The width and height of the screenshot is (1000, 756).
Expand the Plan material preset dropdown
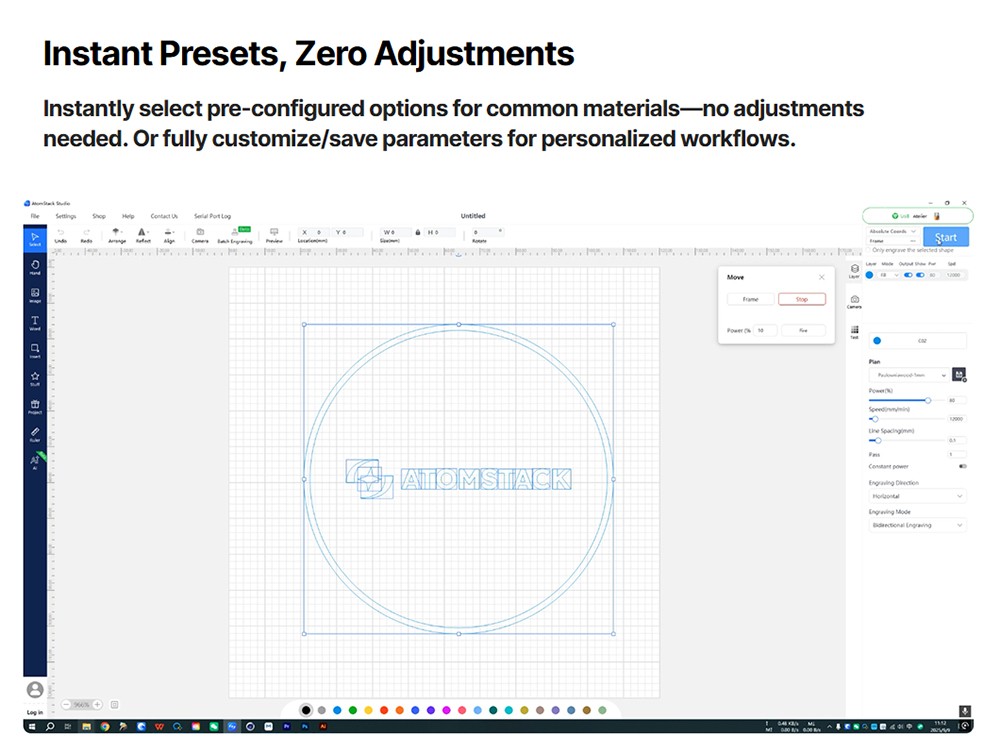[x=908, y=375]
